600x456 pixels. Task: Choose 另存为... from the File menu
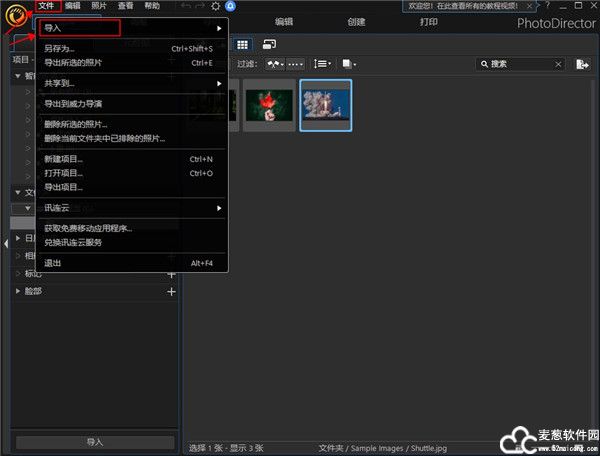pos(60,48)
